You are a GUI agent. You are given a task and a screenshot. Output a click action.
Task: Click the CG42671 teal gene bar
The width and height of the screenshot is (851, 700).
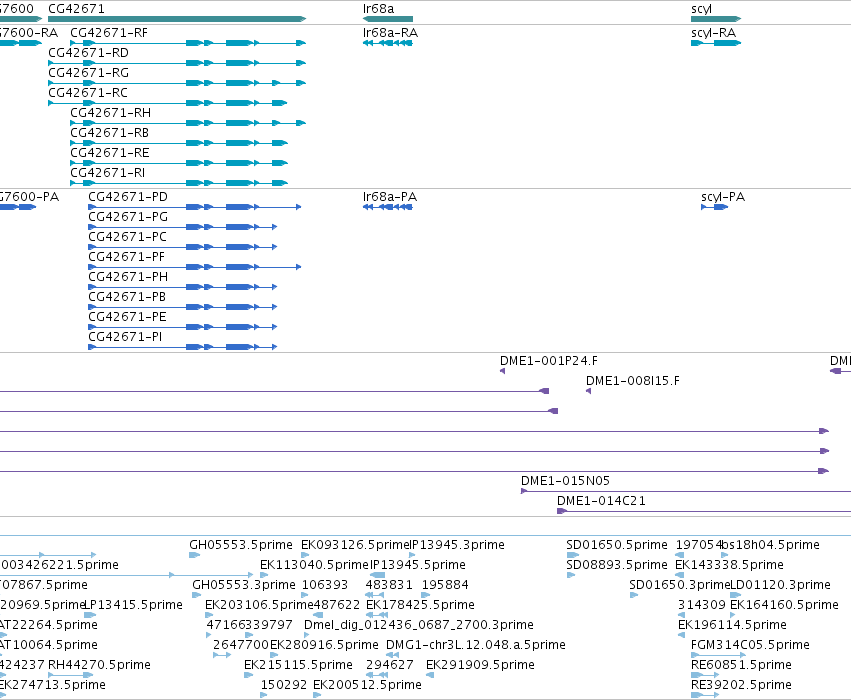pos(177,19)
